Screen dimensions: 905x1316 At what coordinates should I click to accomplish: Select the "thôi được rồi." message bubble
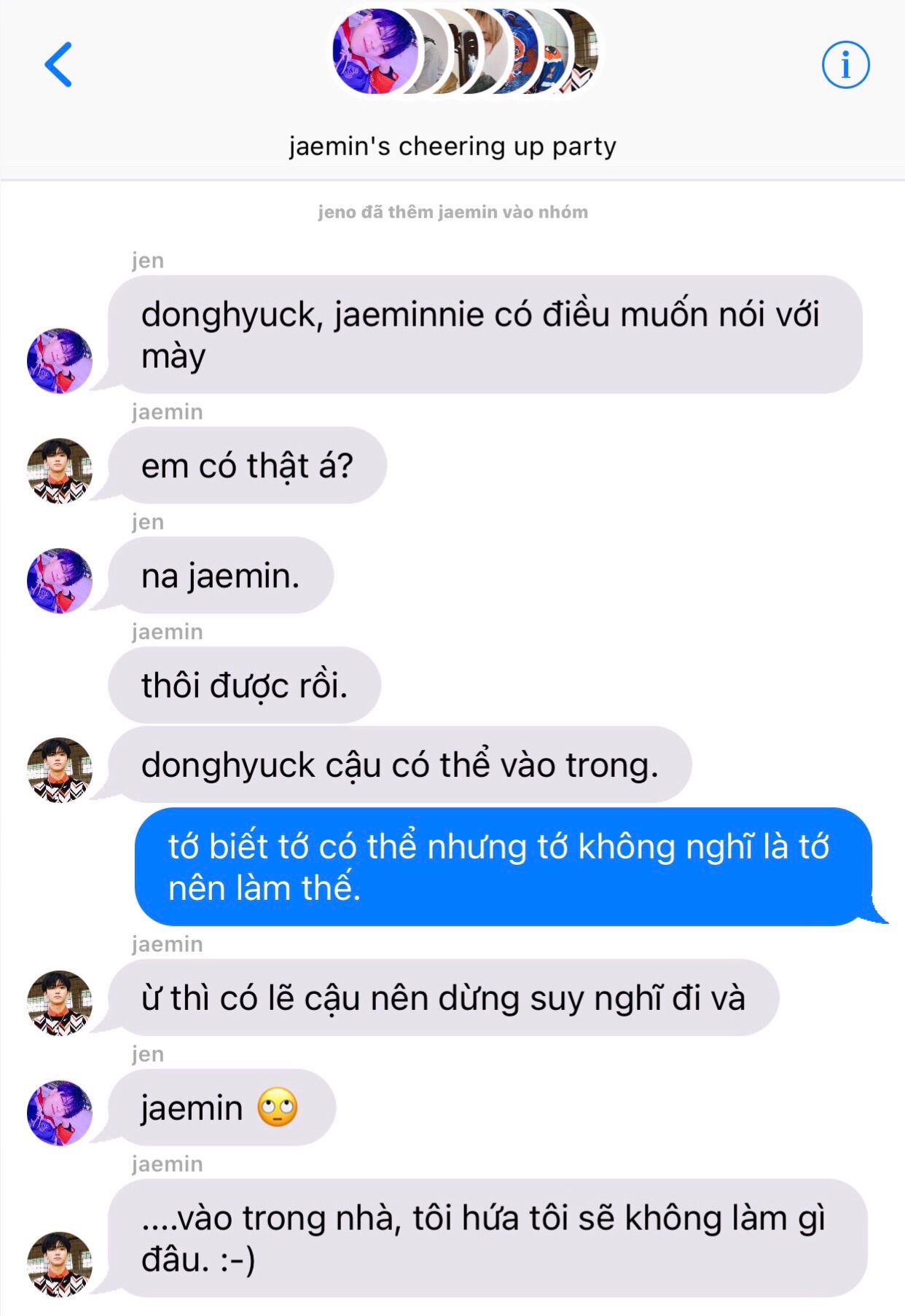[245, 685]
